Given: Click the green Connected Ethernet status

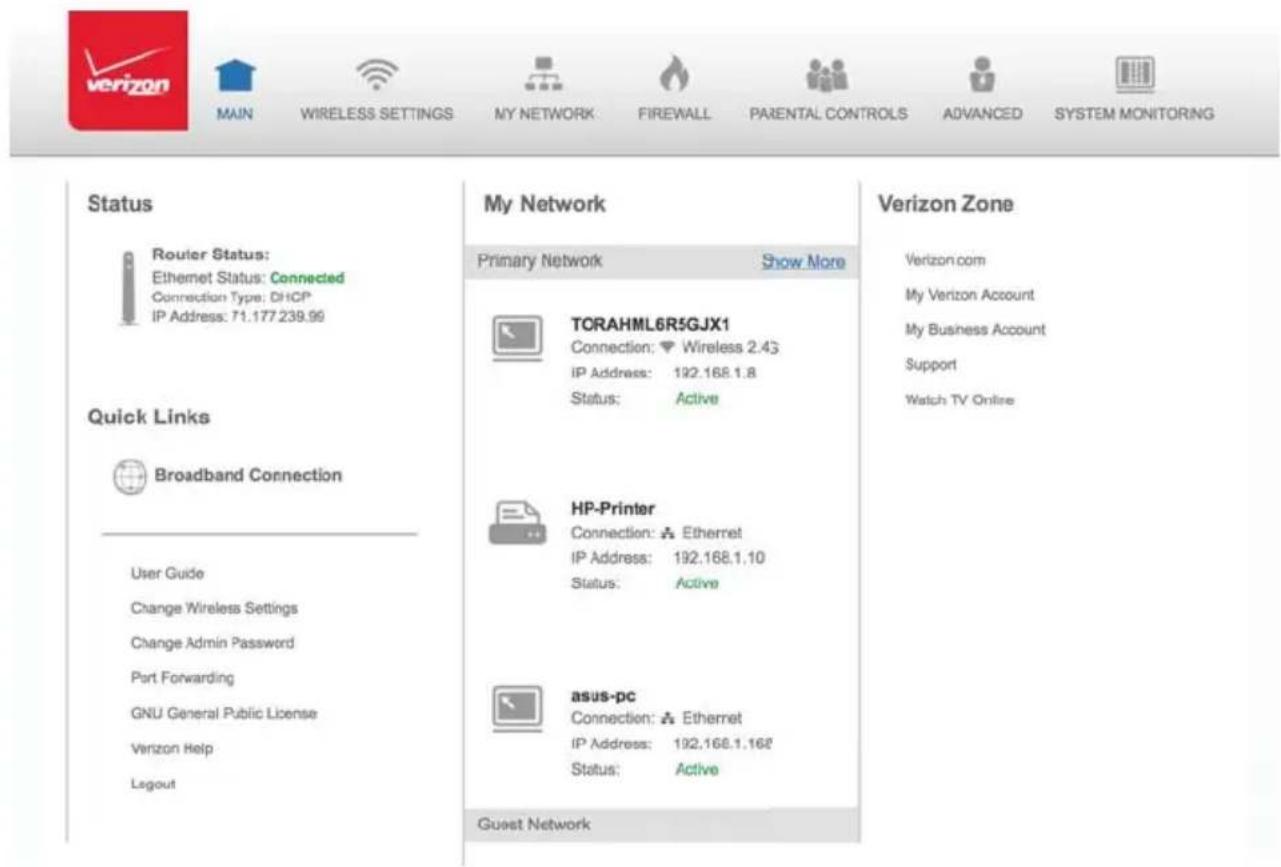Looking at the screenshot, I should [307, 278].
